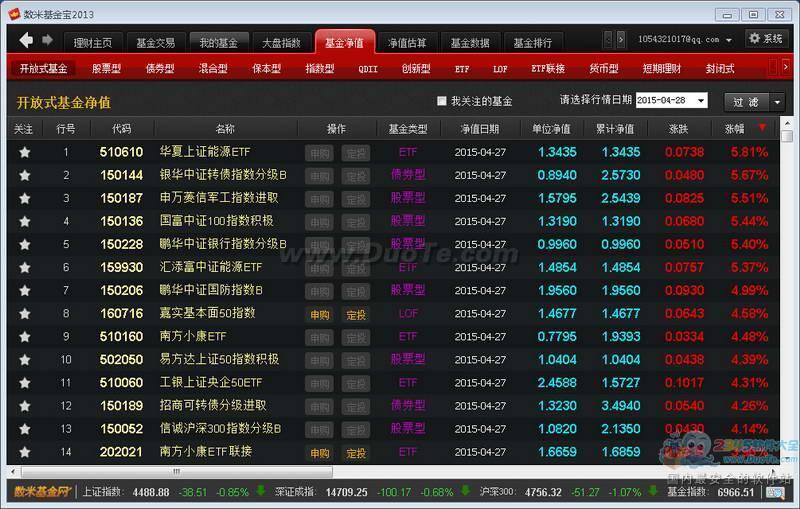Click the forward navigation arrow

47,40
